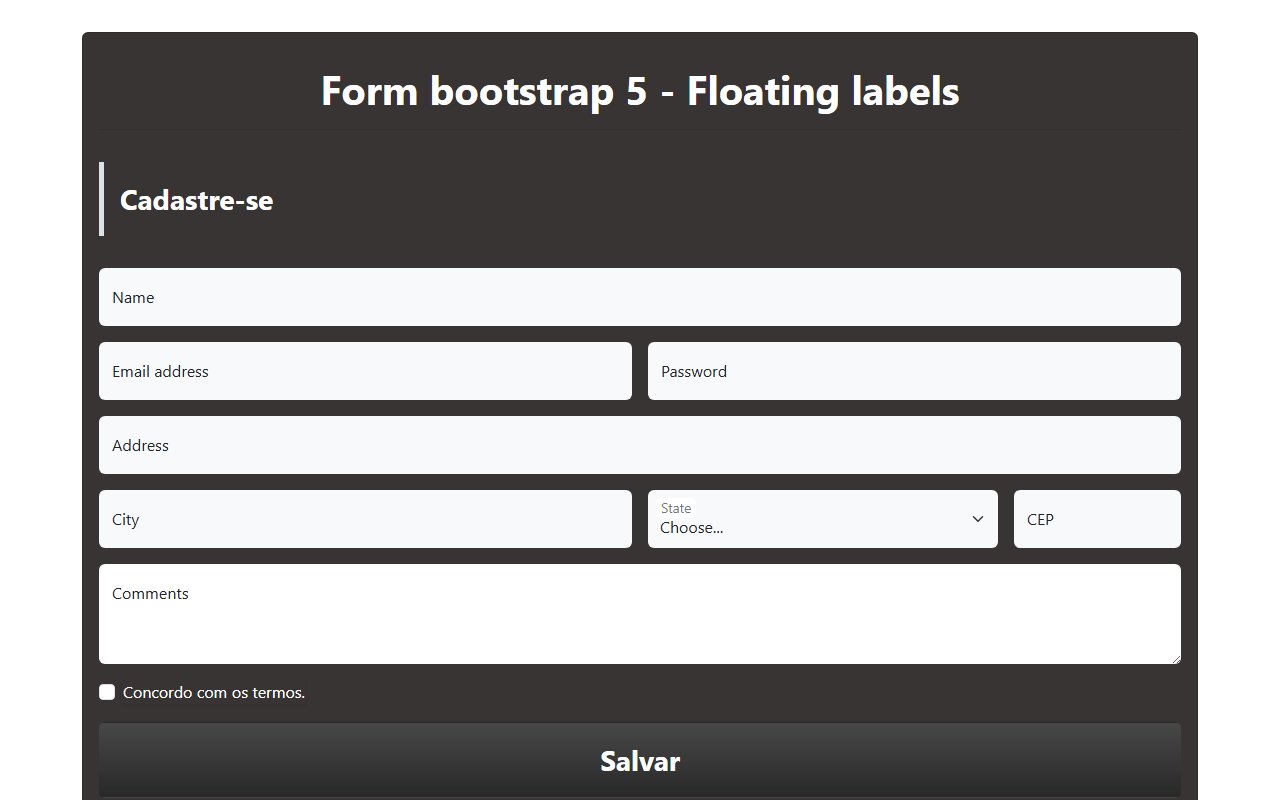Click the Password field floating label

(693, 371)
